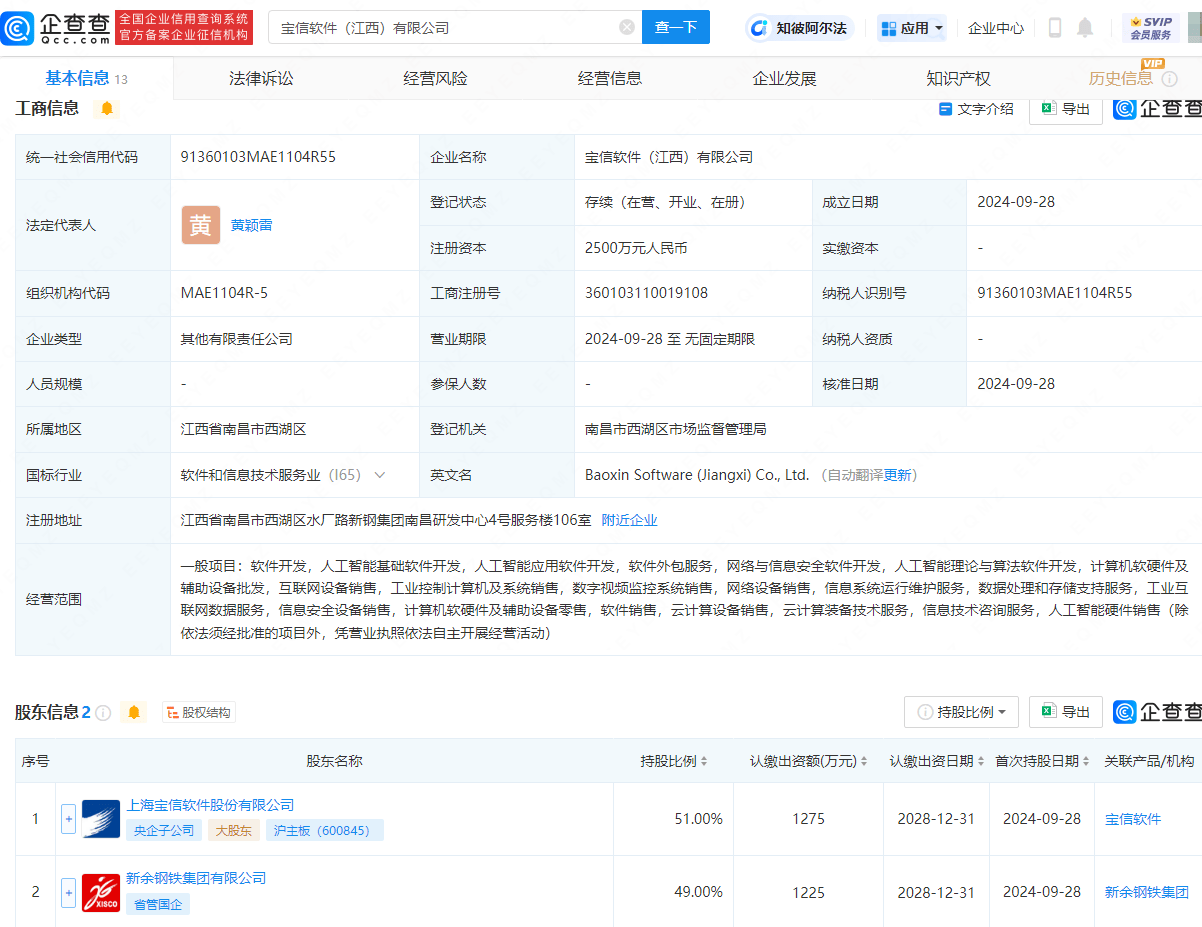Image resolution: width=1202 pixels, height=927 pixels.
Task: Switch to 企业发展 tab
Action: coord(784,78)
